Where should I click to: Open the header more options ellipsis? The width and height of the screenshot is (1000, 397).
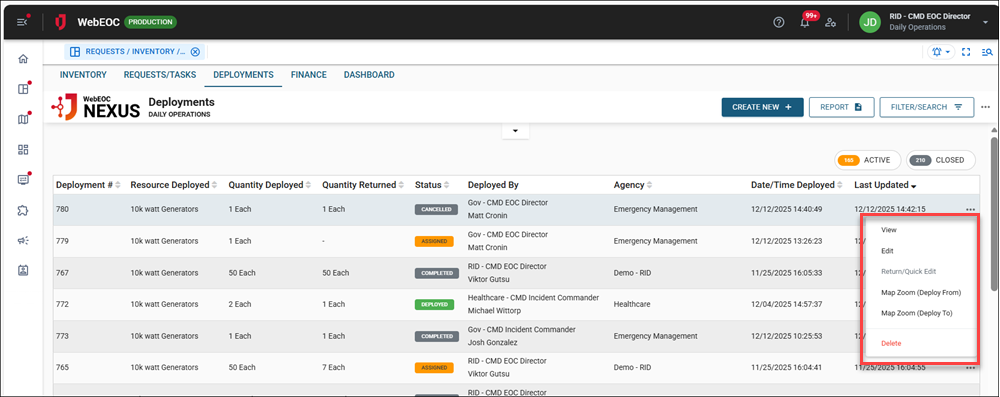(985, 107)
